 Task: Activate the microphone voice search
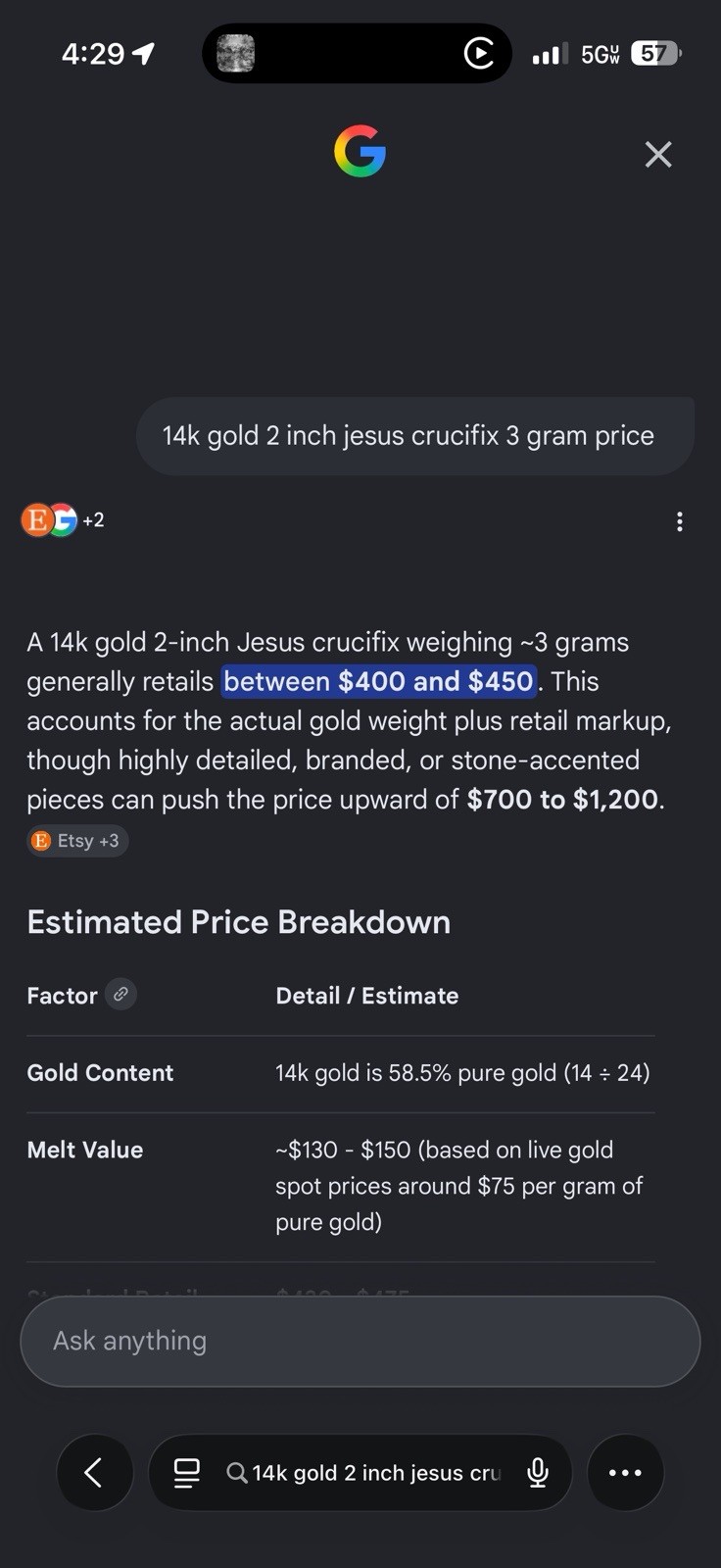pos(537,1472)
